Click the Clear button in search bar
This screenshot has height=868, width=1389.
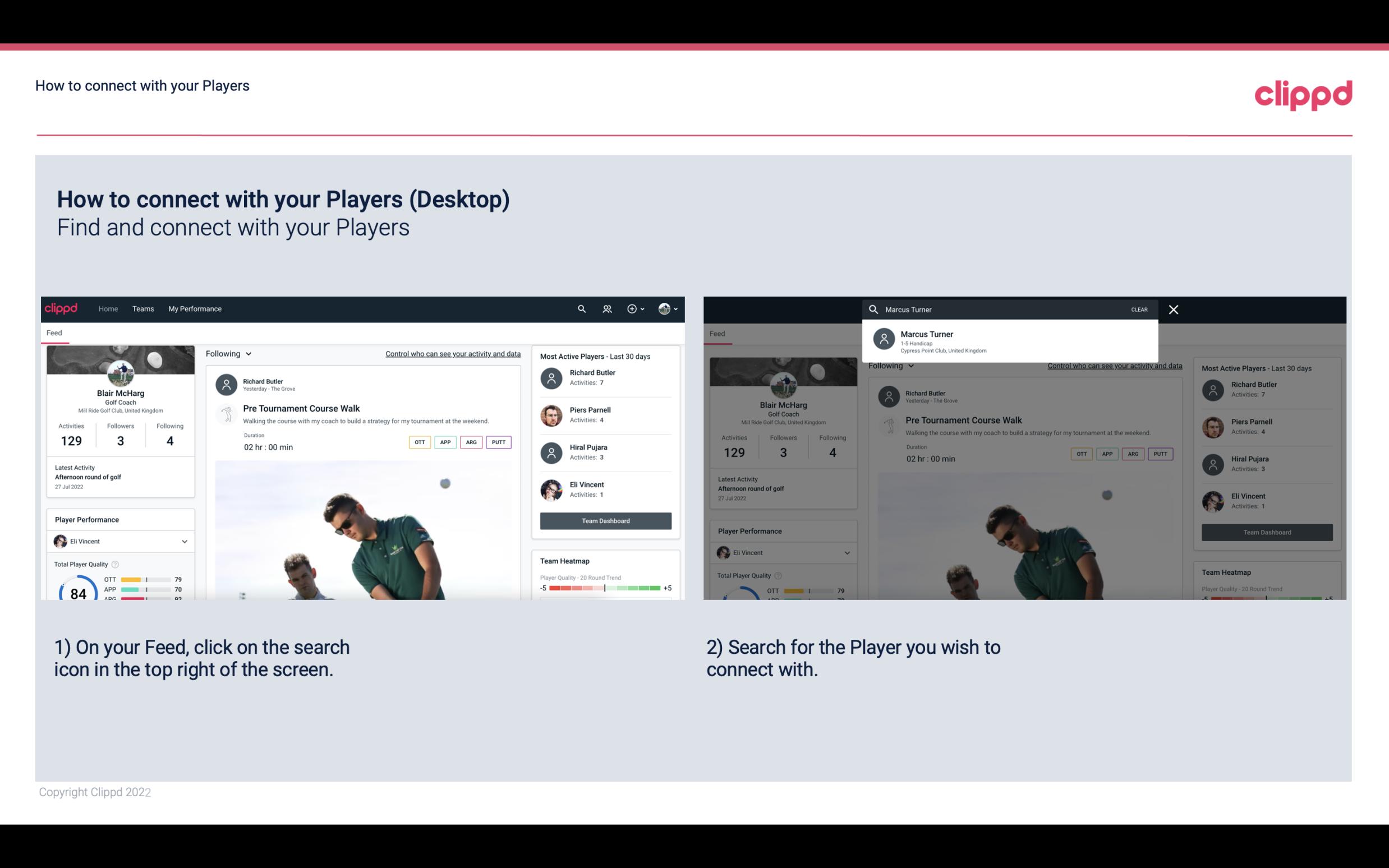click(1139, 309)
